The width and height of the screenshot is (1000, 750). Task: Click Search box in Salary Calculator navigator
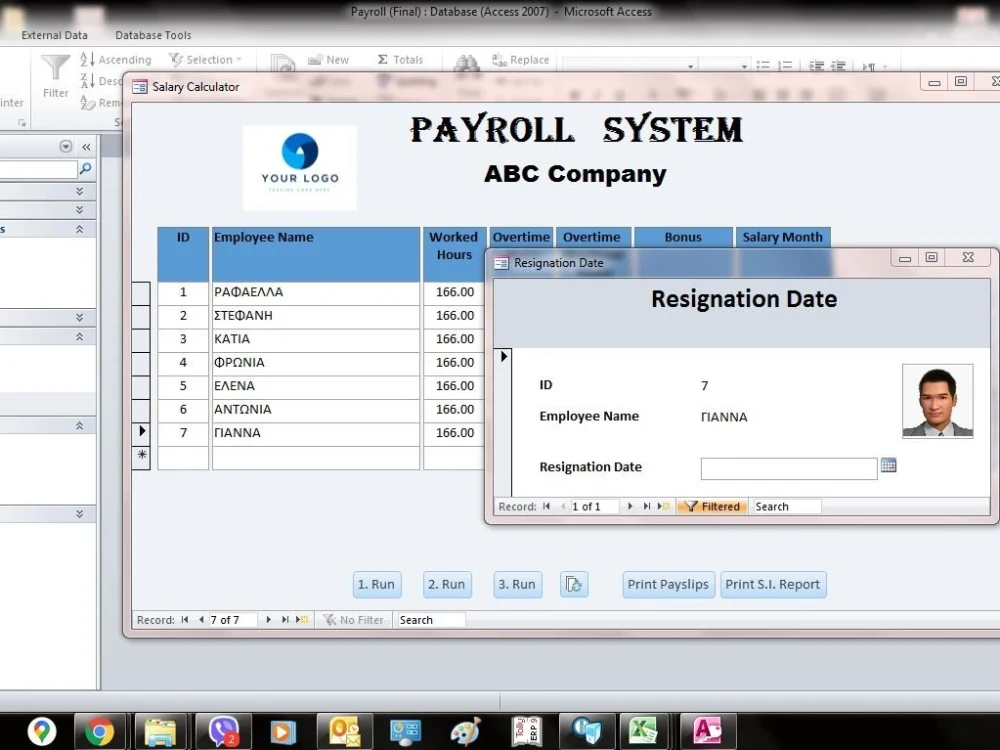430,619
